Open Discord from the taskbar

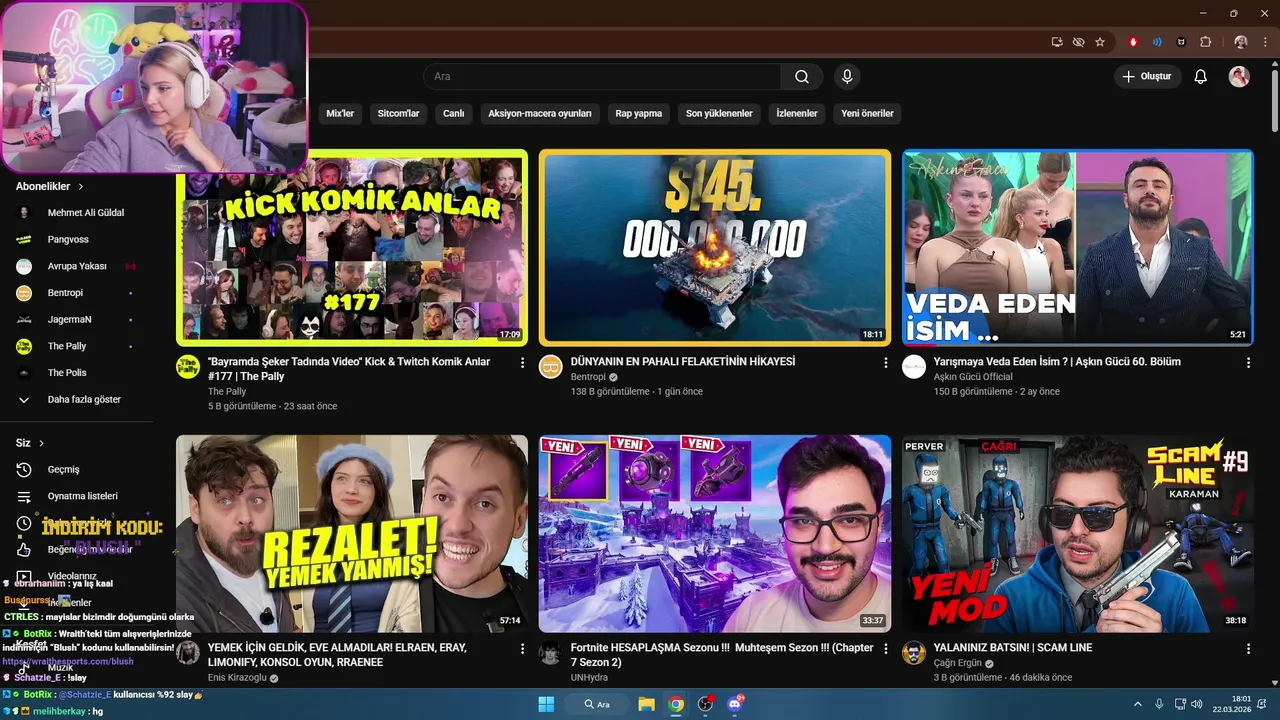pos(736,704)
